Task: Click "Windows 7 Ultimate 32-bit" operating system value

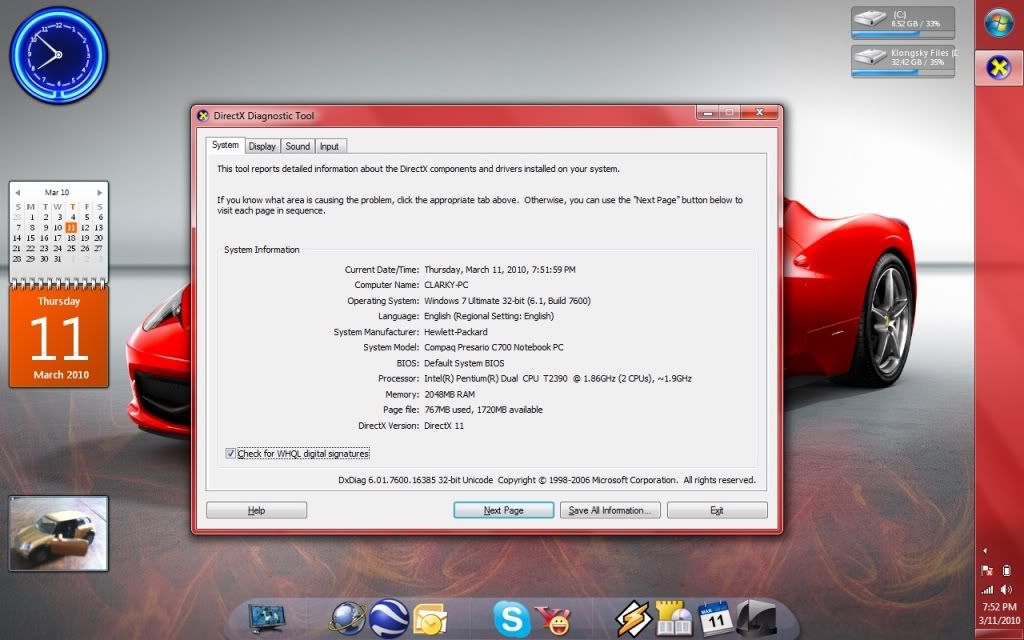Action: click(507, 300)
